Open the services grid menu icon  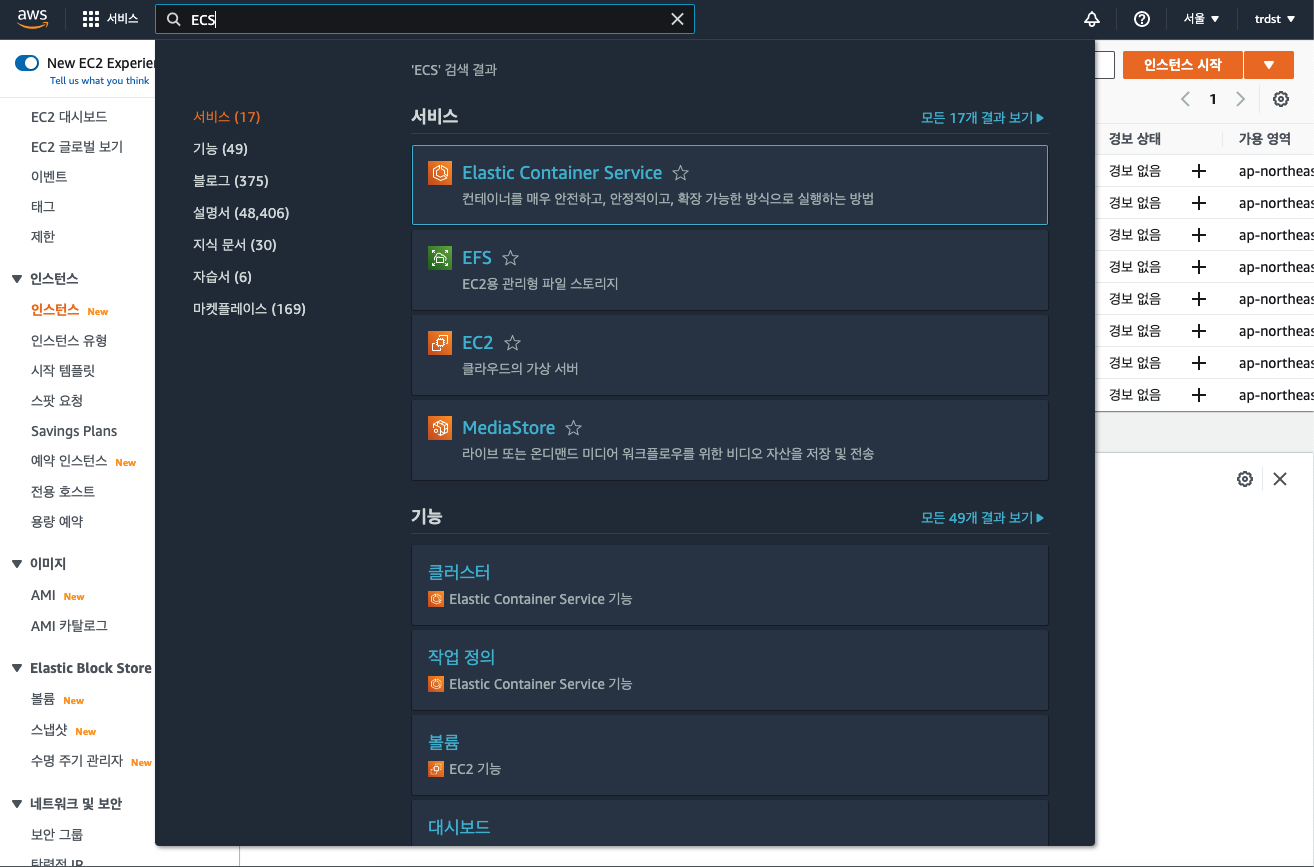point(91,19)
